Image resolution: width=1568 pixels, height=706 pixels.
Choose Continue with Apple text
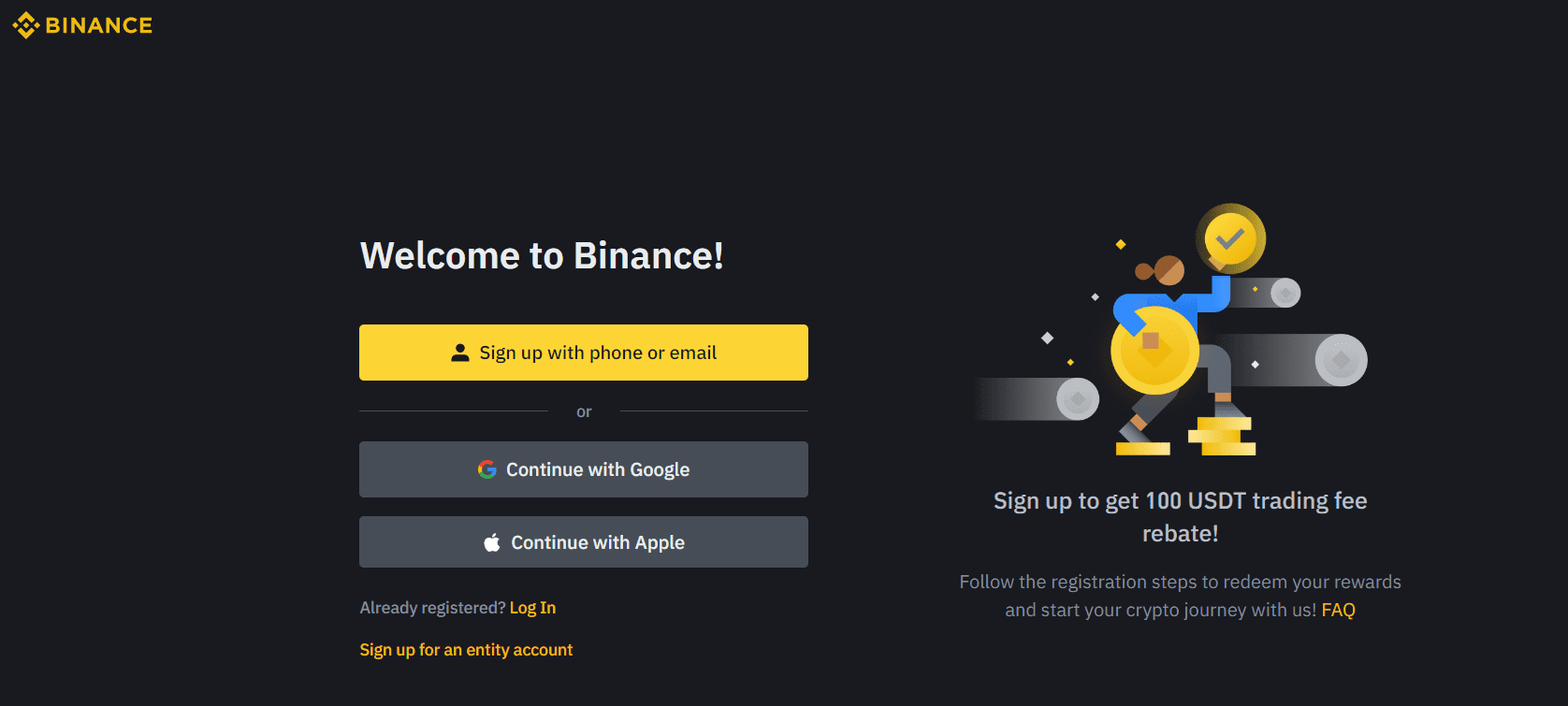pos(598,542)
